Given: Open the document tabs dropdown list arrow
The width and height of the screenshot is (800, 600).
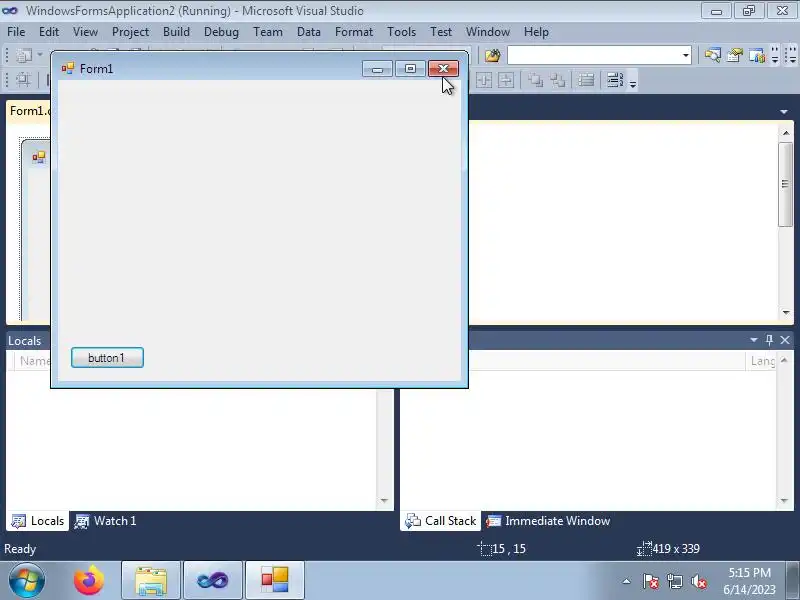Looking at the screenshot, I should [x=784, y=111].
